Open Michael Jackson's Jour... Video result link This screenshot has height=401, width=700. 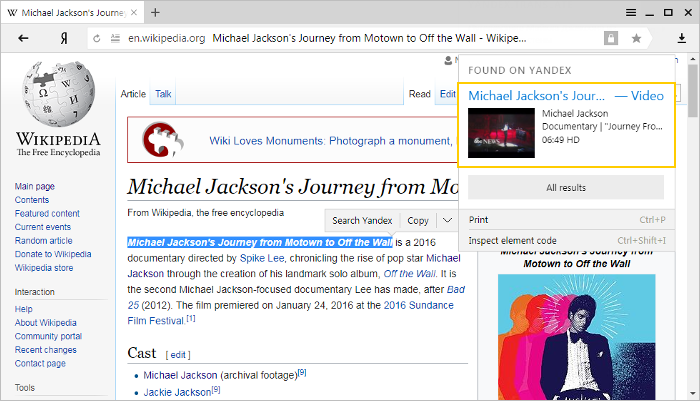(x=566, y=96)
